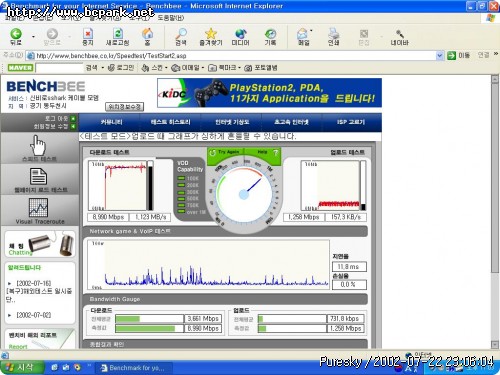Screen dimensions: 500x375
Task: Click the vertical page scrollbar thumb
Action: tap(495, 178)
